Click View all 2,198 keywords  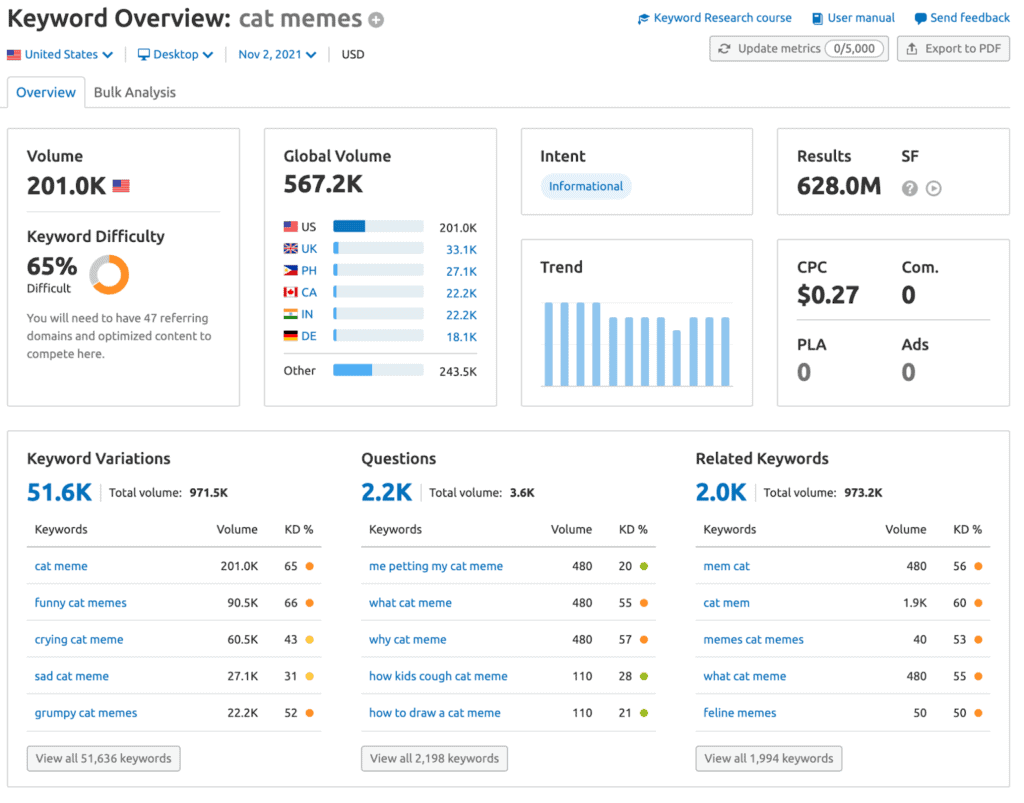(434, 758)
